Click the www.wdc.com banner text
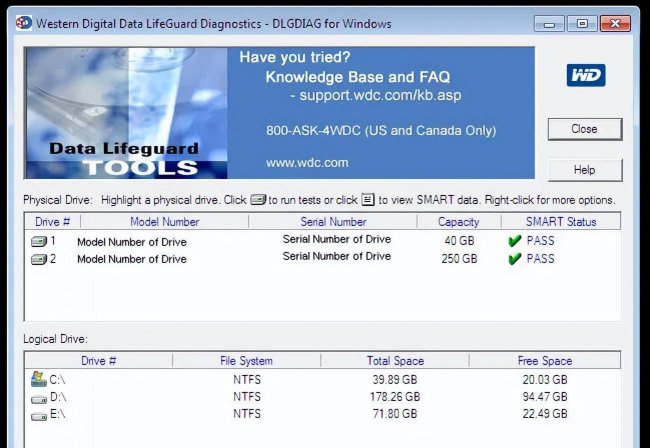Screen dimensions: 650x448 point(307,163)
